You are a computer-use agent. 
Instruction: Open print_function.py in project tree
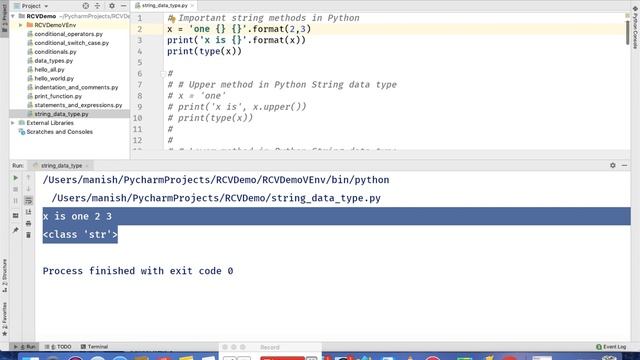pos(58,96)
